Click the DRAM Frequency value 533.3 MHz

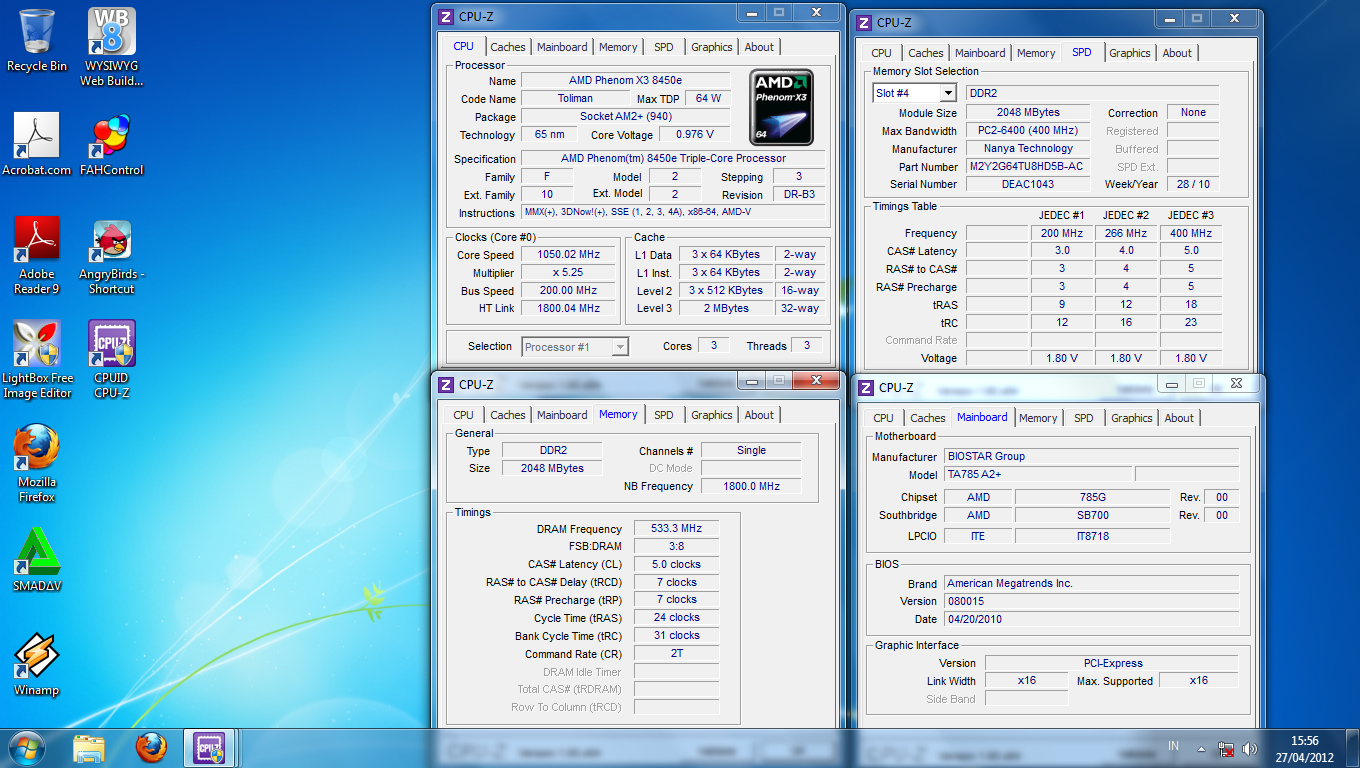[x=676, y=528]
